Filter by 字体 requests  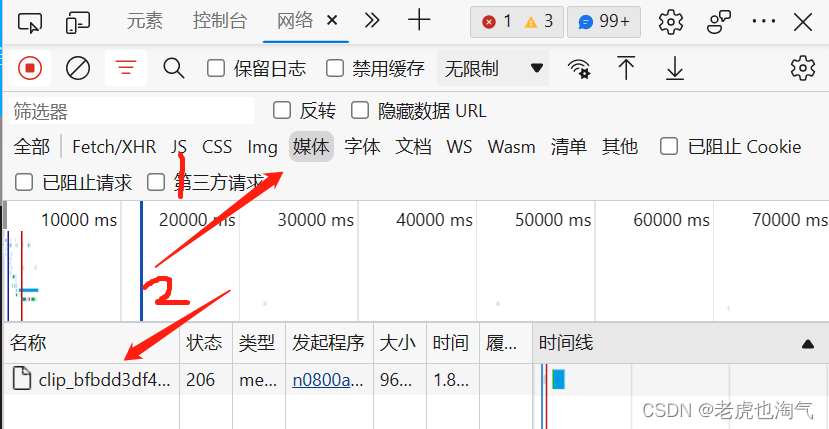pyautogui.click(x=362, y=147)
